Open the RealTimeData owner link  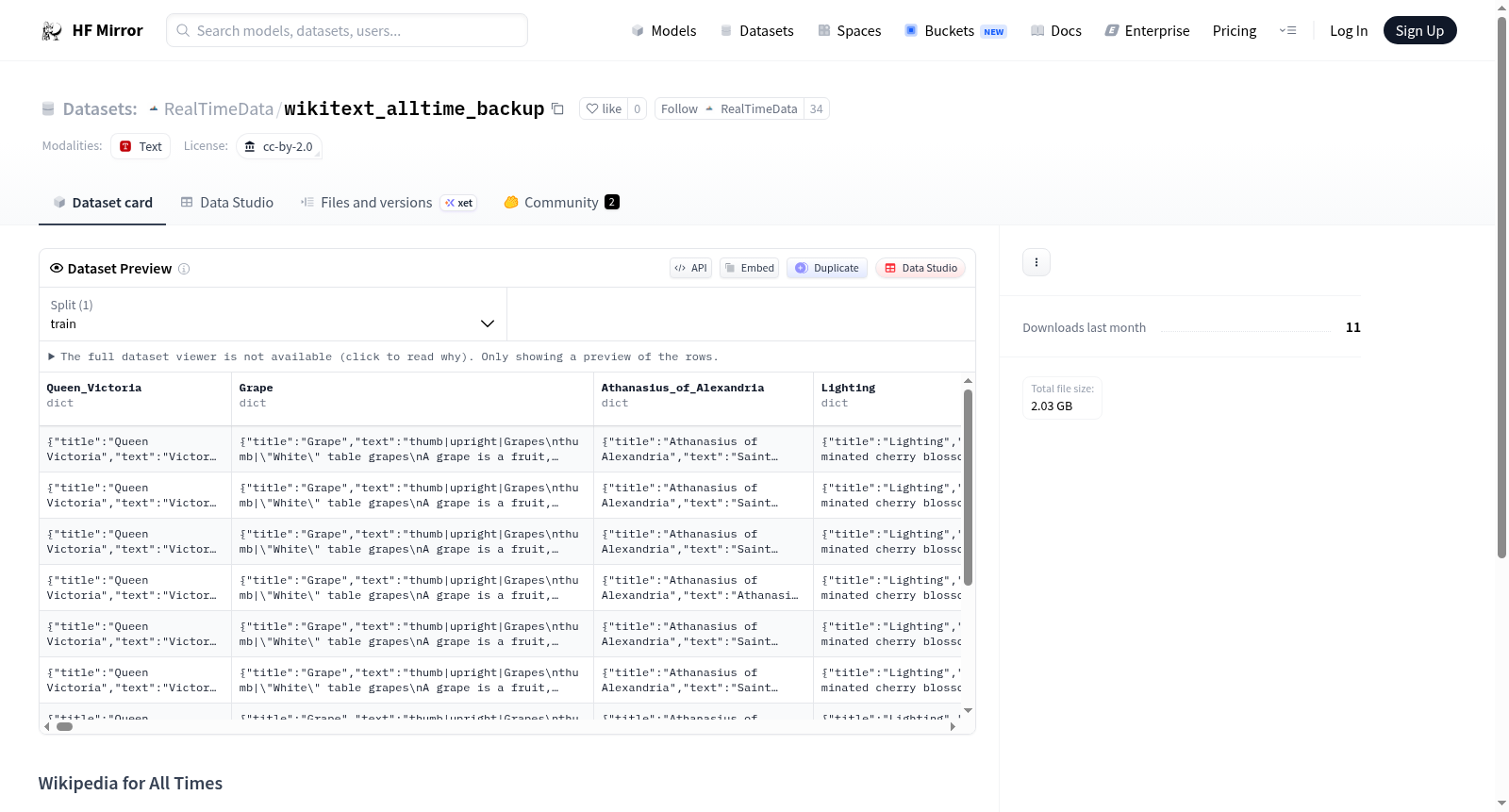pyautogui.click(x=218, y=109)
